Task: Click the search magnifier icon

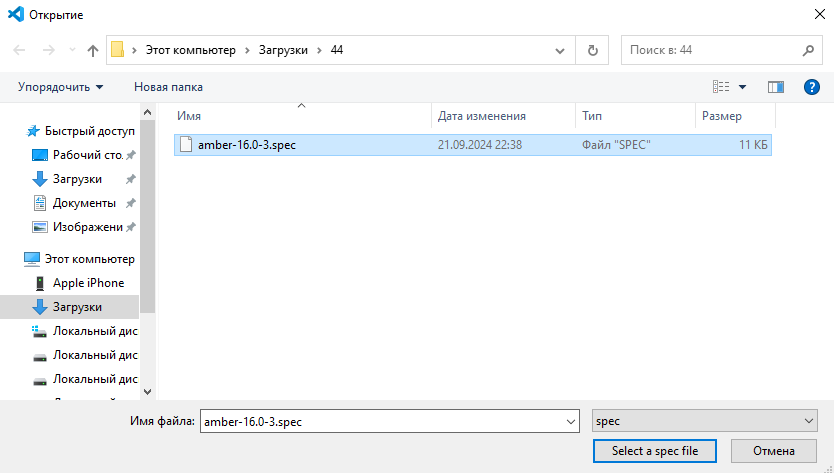Action: point(808,50)
